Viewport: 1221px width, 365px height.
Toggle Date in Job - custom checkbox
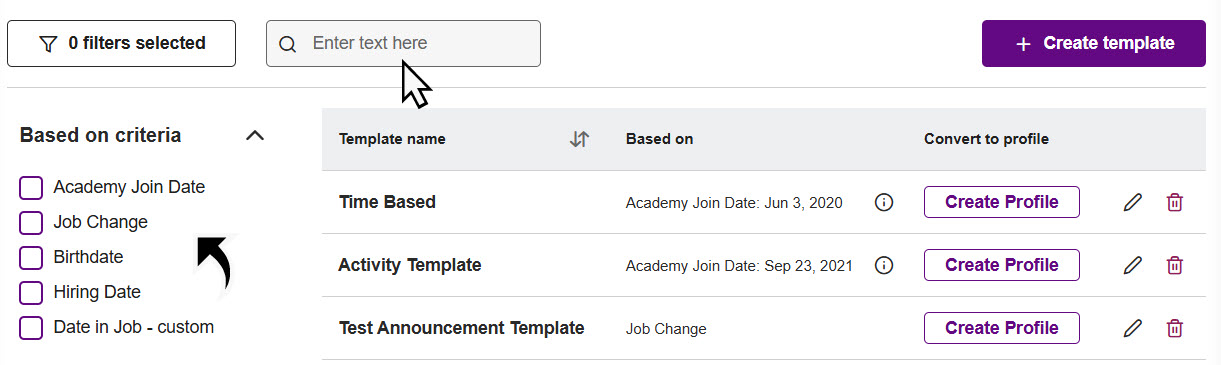pyautogui.click(x=31, y=328)
